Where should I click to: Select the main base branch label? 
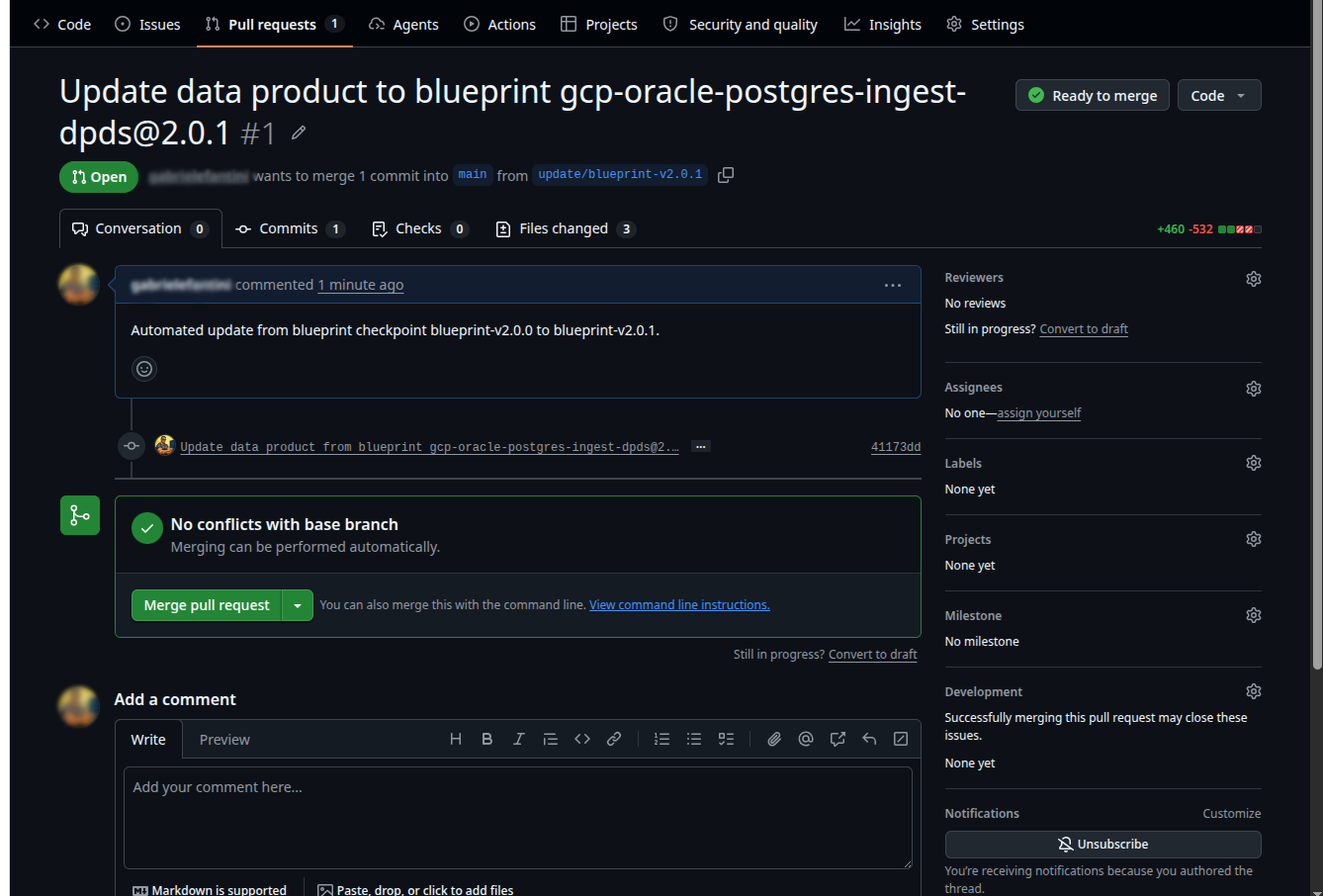(x=473, y=175)
